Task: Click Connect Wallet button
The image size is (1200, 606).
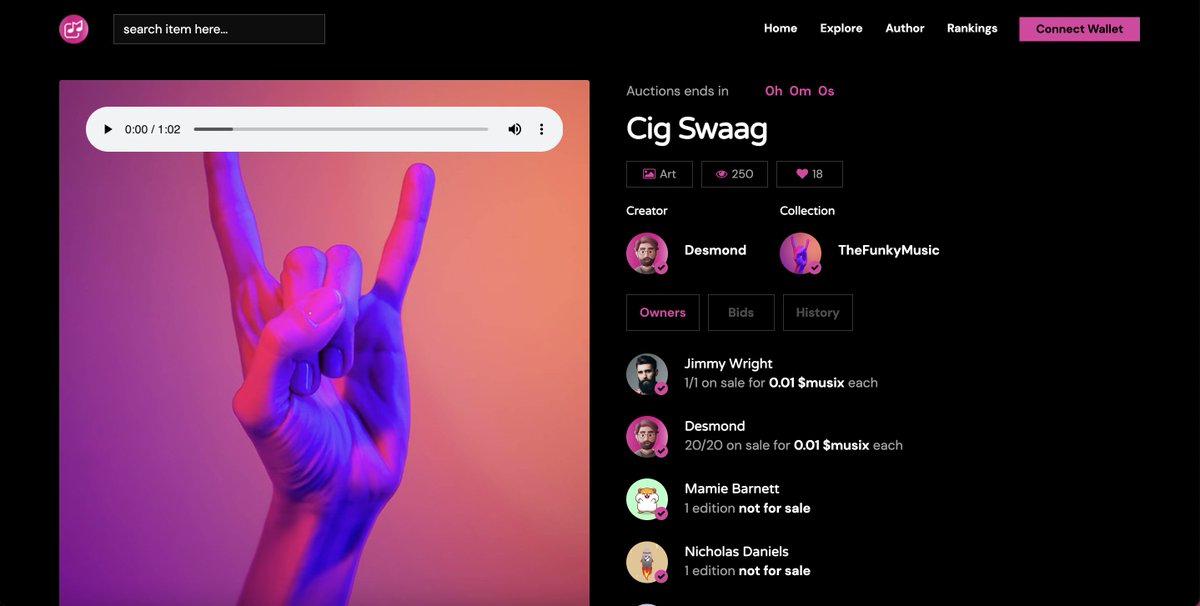Action: 1079,29
